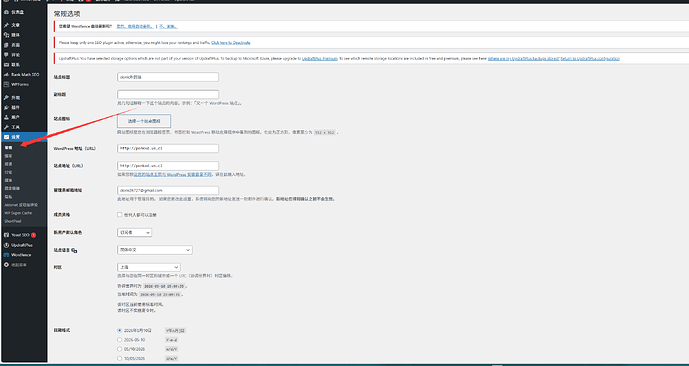
Task: Open the 撰写 (Writing) settings submenu
Action: pyautogui.click(x=8, y=156)
